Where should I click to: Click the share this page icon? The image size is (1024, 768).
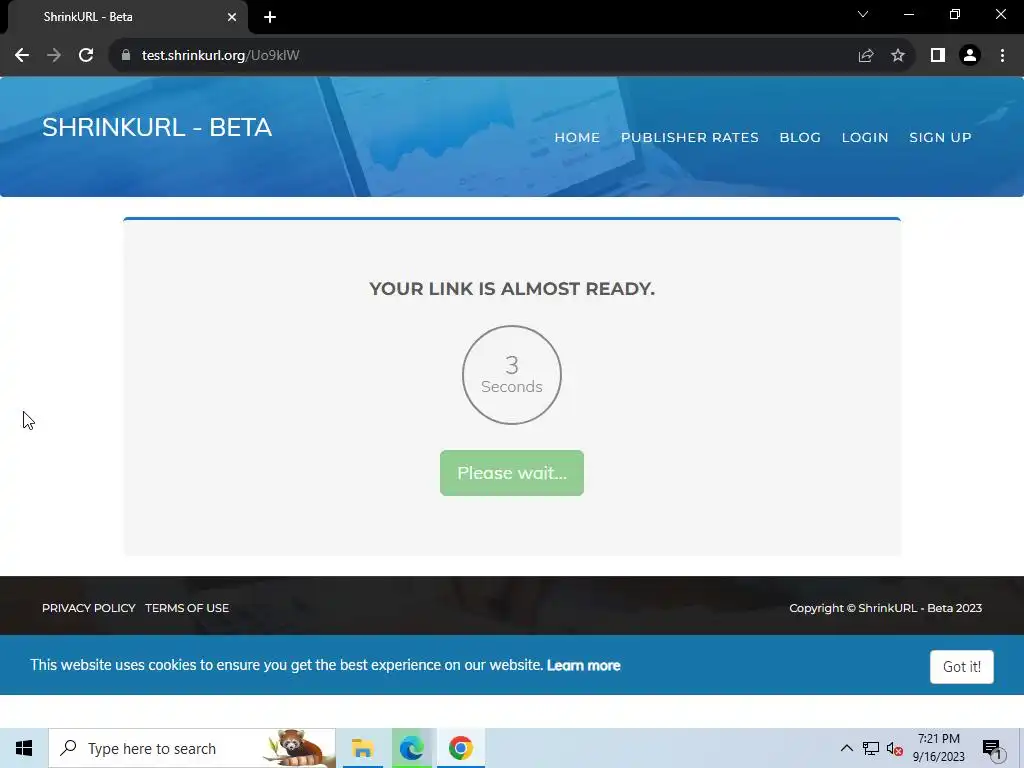866,56
